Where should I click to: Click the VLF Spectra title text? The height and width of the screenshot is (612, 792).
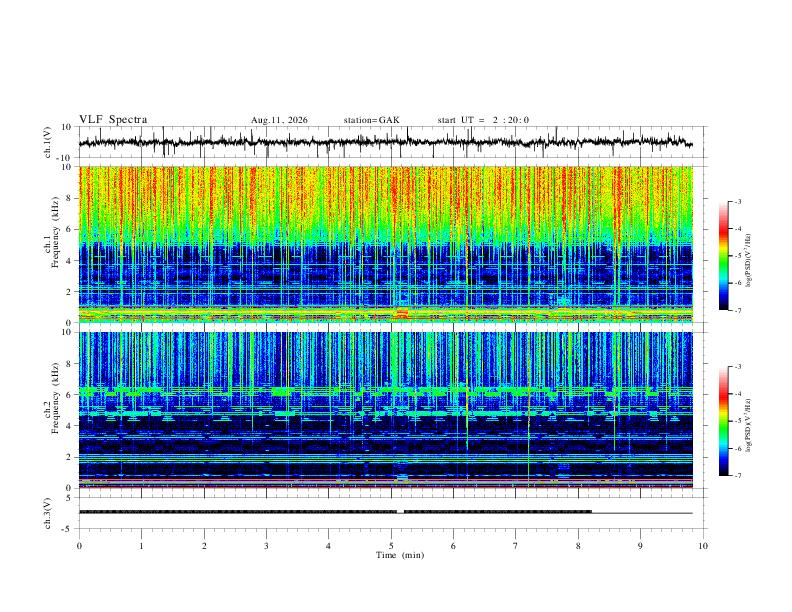(x=113, y=120)
